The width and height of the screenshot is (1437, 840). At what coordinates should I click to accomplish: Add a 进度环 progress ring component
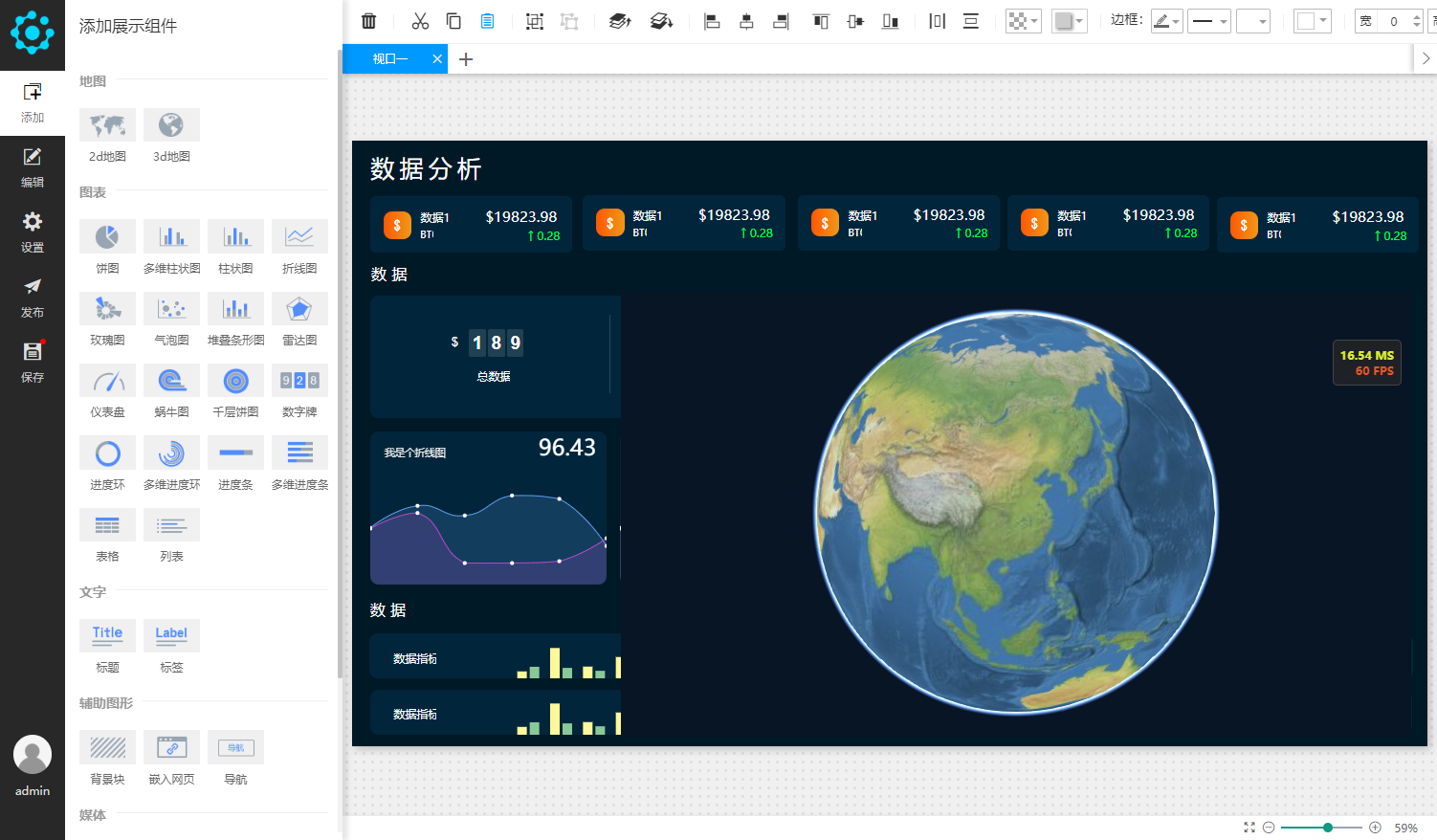[107, 464]
